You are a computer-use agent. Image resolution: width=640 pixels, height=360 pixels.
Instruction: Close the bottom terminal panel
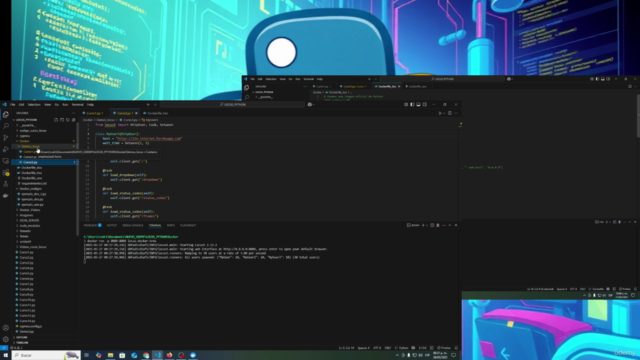pyautogui.click(x=456, y=225)
